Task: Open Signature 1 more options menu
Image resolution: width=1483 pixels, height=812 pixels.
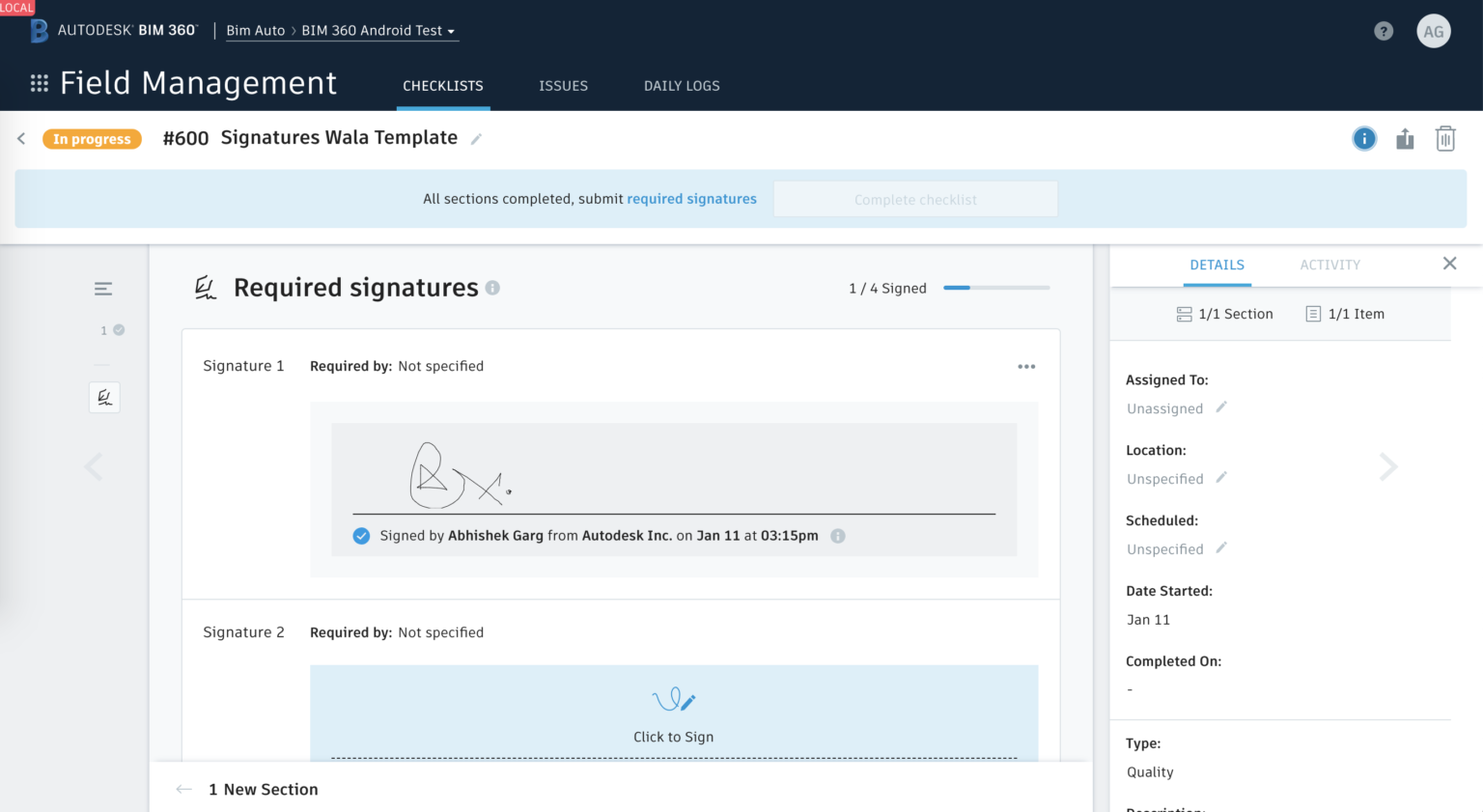Action: coord(1026,367)
